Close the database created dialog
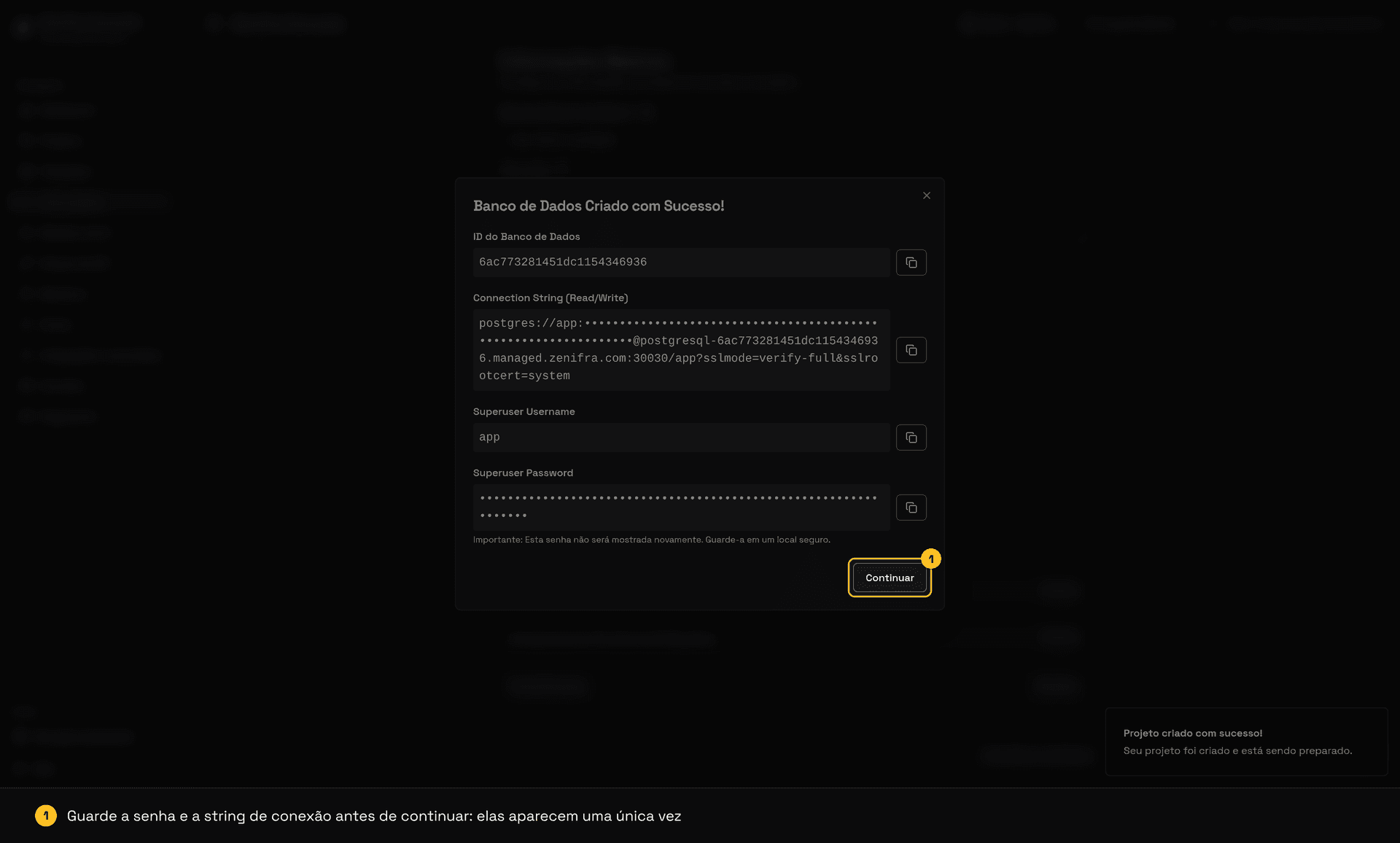 (927, 195)
